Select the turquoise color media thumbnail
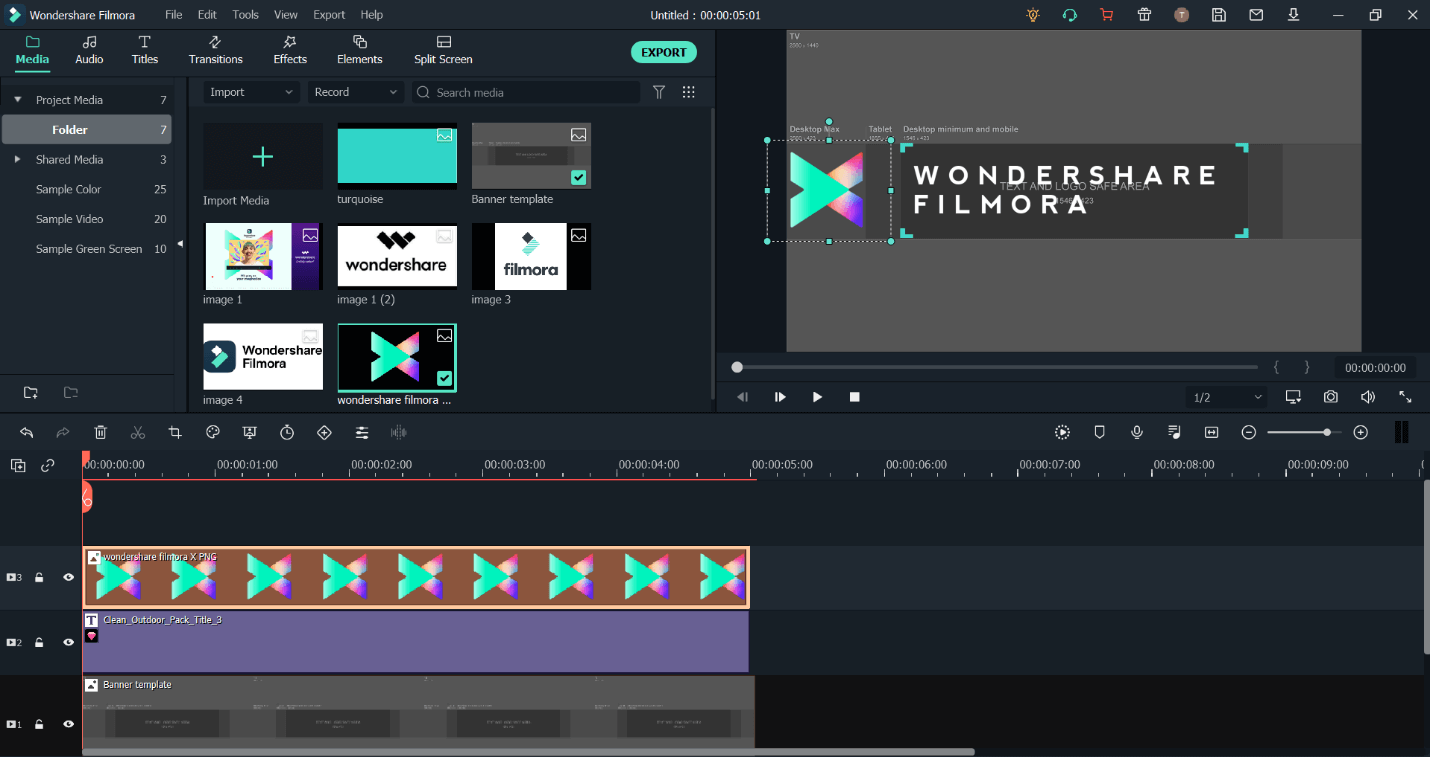The height and width of the screenshot is (757, 1430). [397, 156]
